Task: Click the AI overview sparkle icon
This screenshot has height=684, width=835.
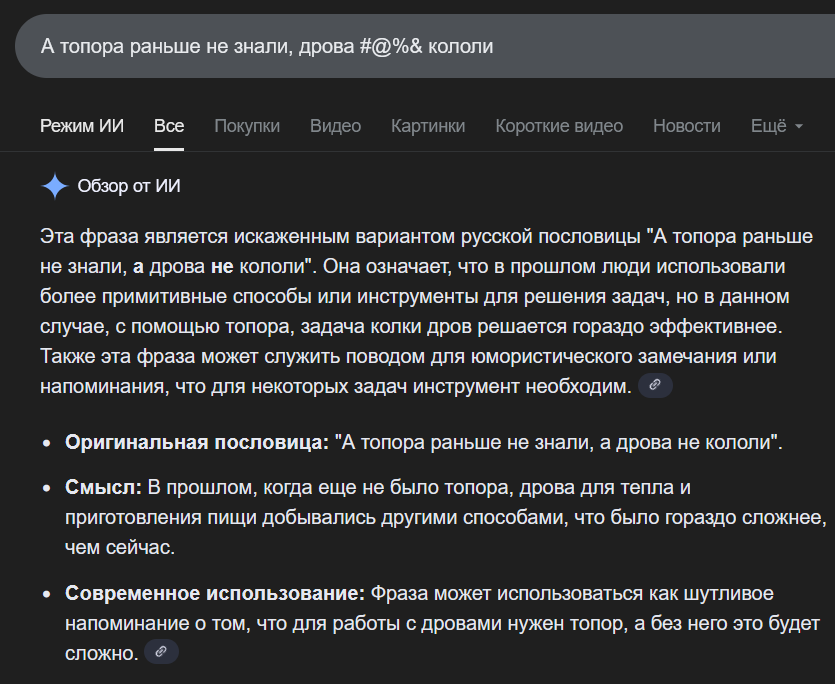Action: 54,187
